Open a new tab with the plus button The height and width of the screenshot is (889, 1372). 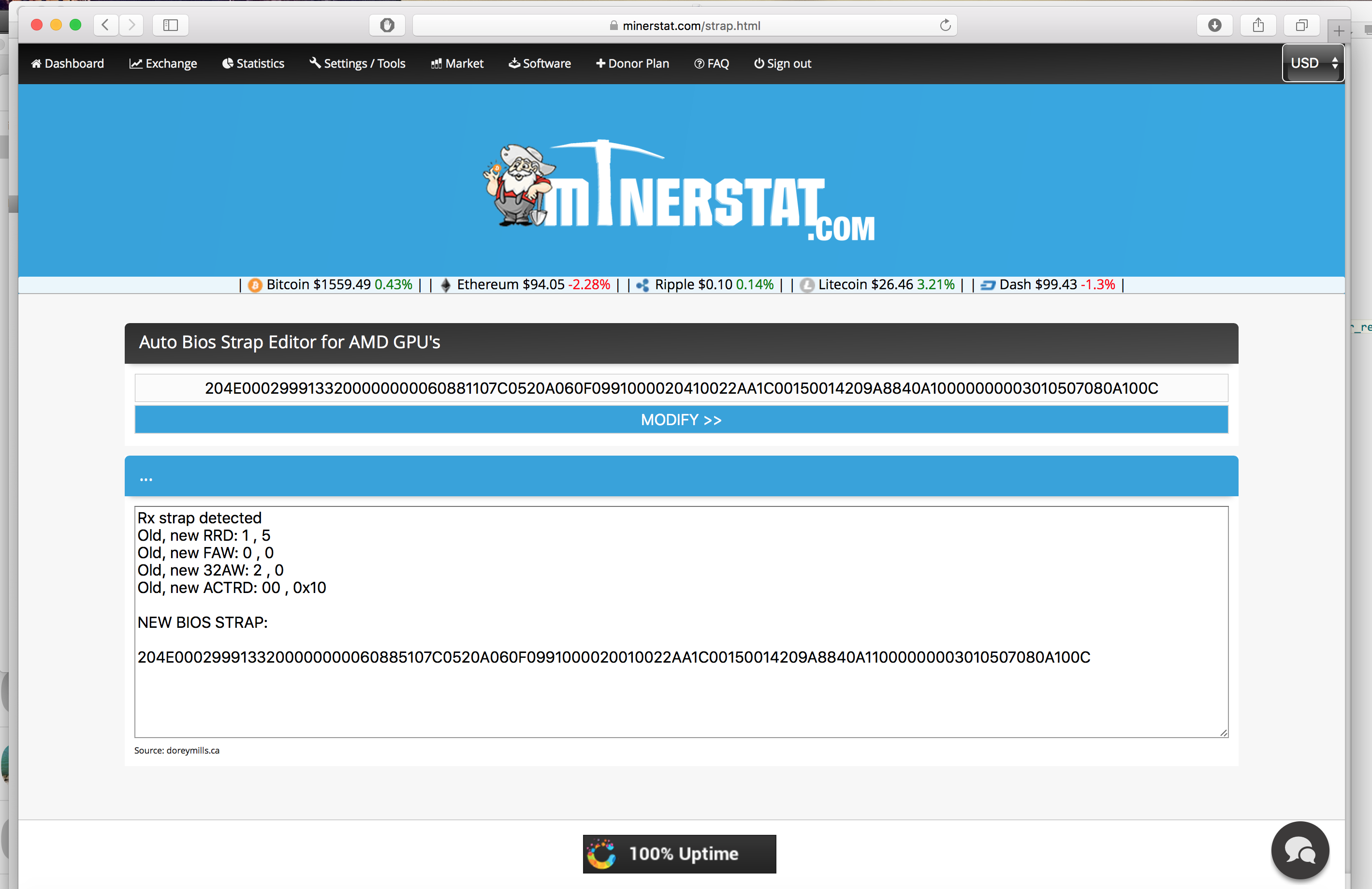1339,30
